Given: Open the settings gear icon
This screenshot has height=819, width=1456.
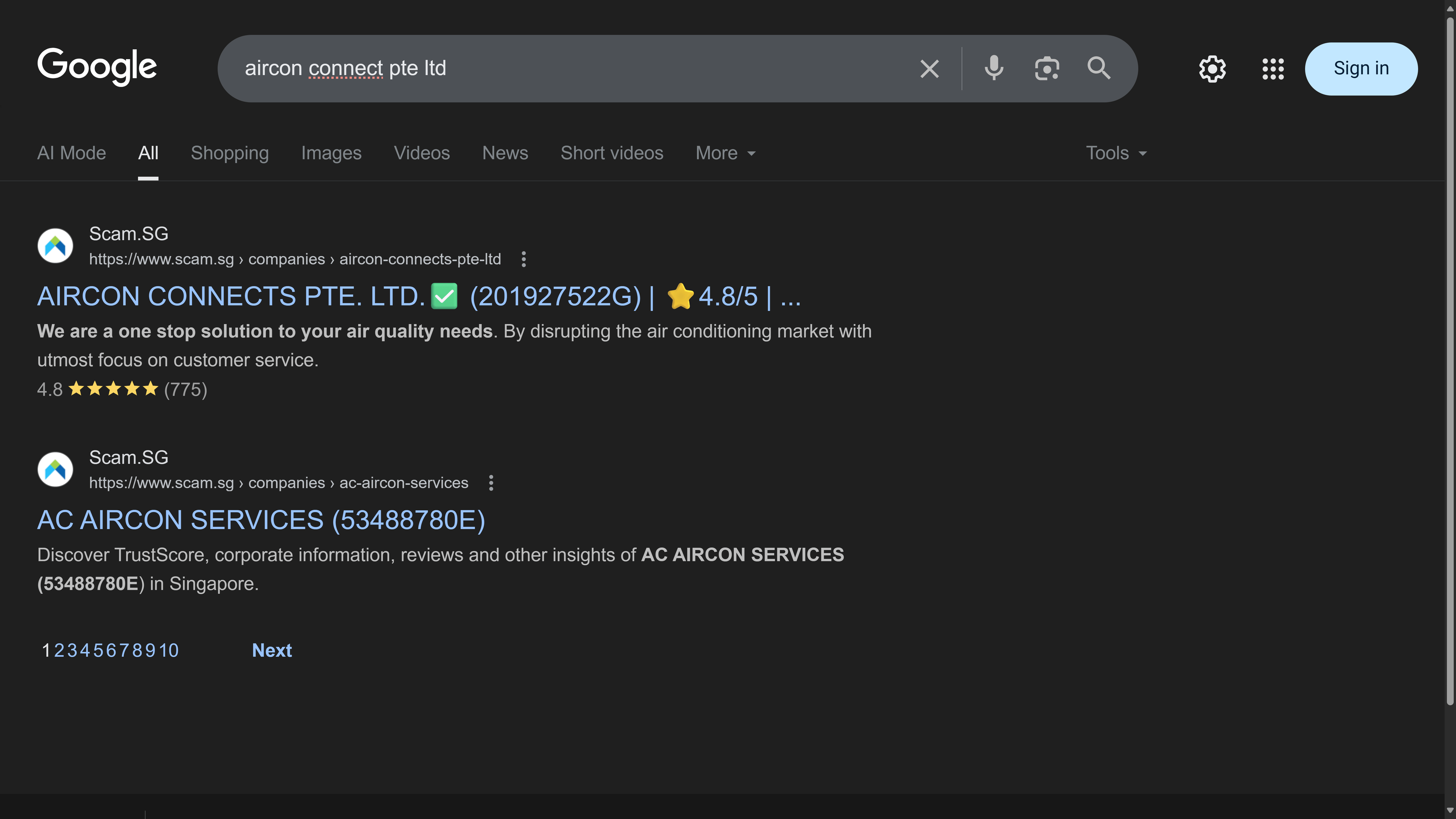Looking at the screenshot, I should tap(1213, 69).
